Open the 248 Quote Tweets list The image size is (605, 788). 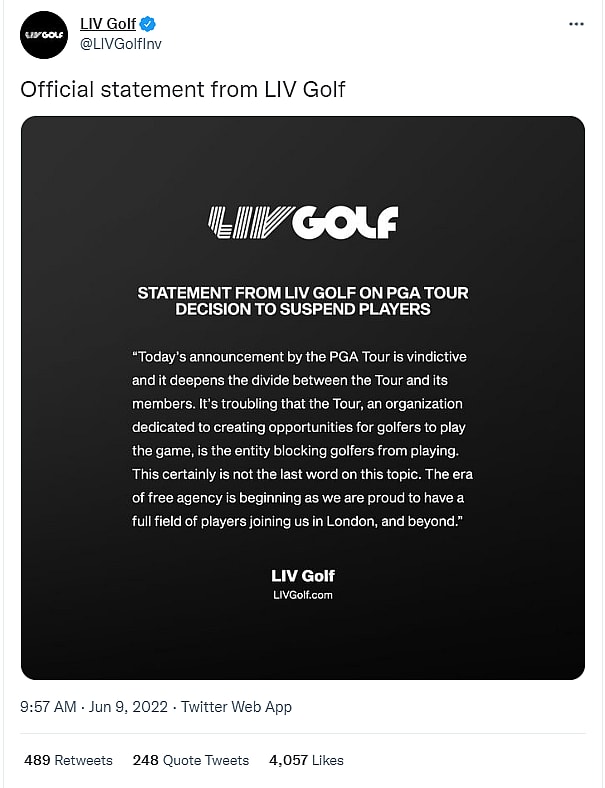(x=190, y=760)
